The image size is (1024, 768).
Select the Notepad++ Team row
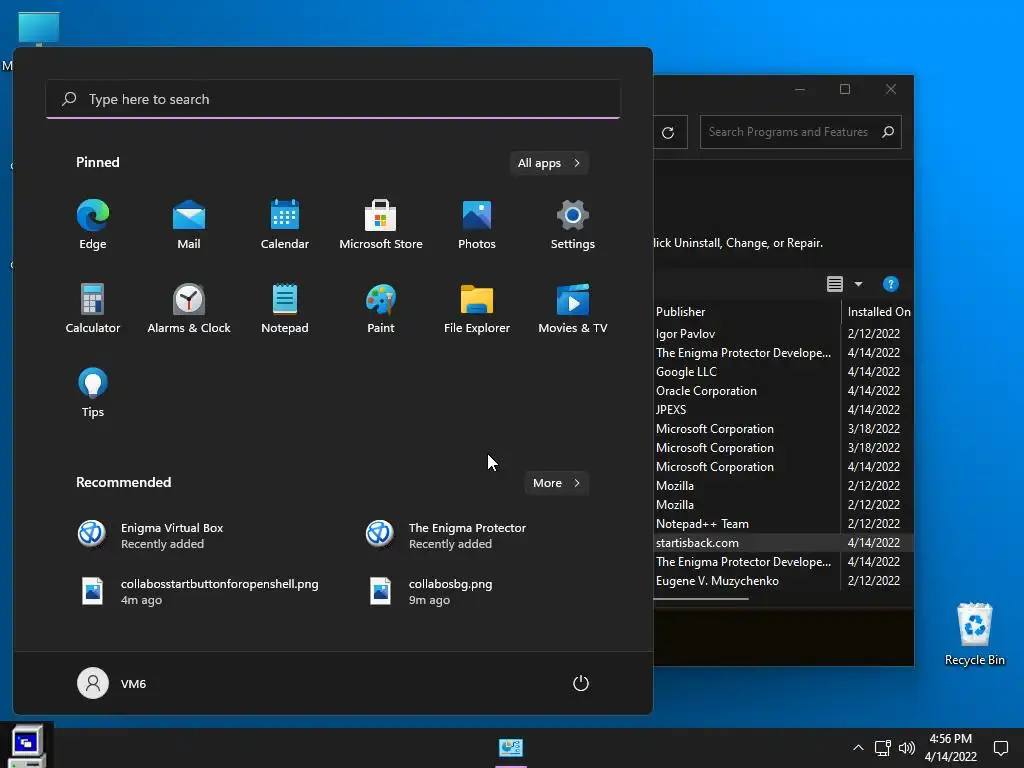[783, 524]
